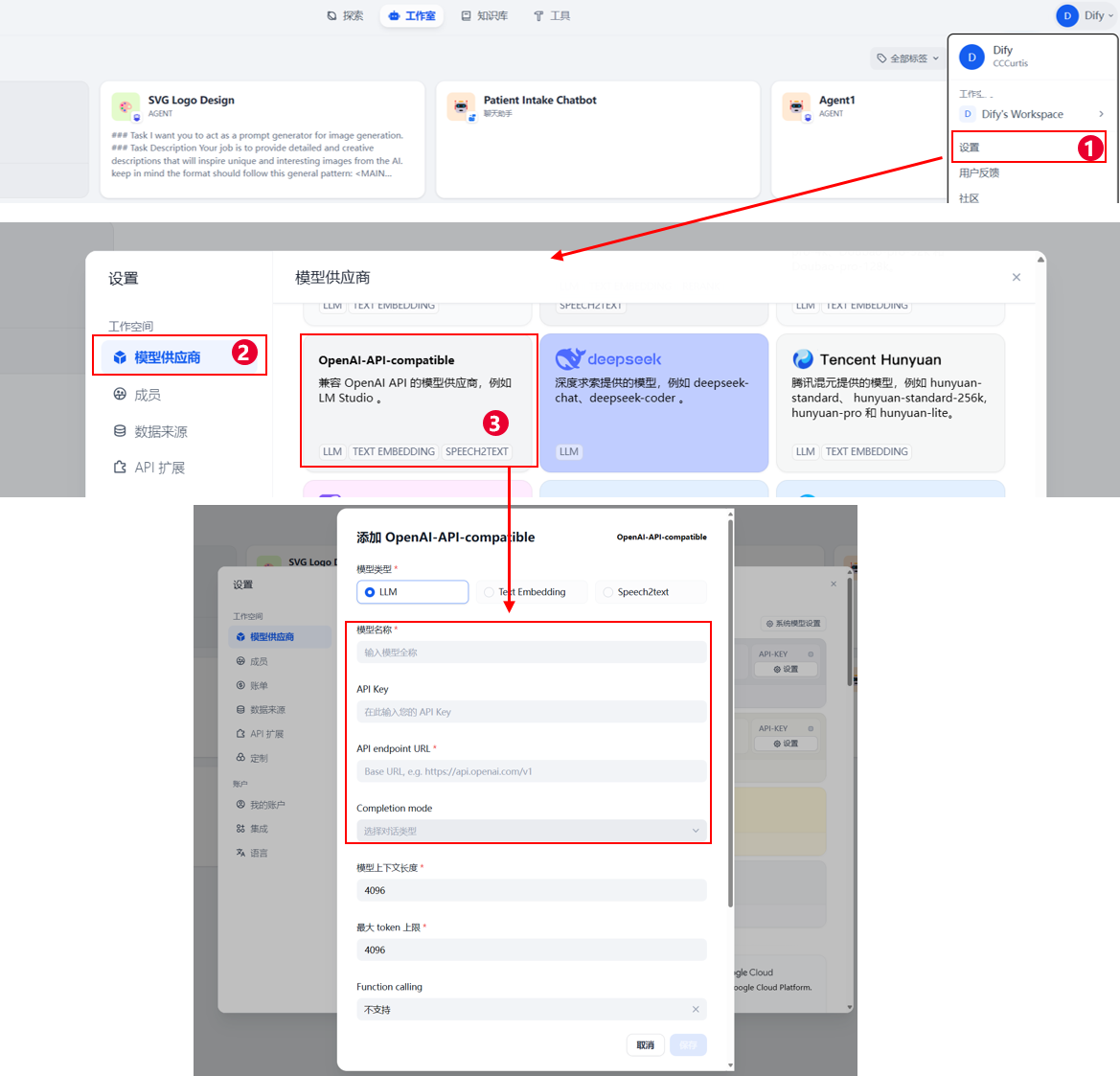Click the API Key input field

532,712
